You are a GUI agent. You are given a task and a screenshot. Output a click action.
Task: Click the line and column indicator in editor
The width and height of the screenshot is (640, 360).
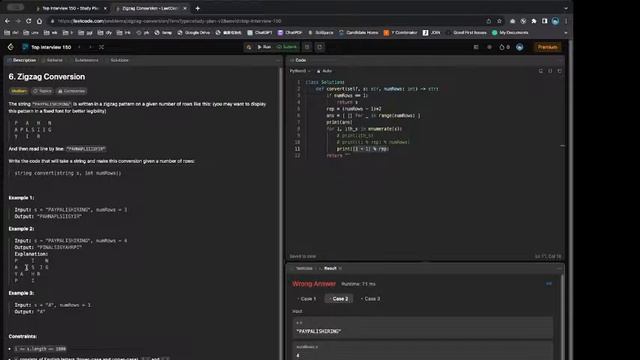[548, 256]
